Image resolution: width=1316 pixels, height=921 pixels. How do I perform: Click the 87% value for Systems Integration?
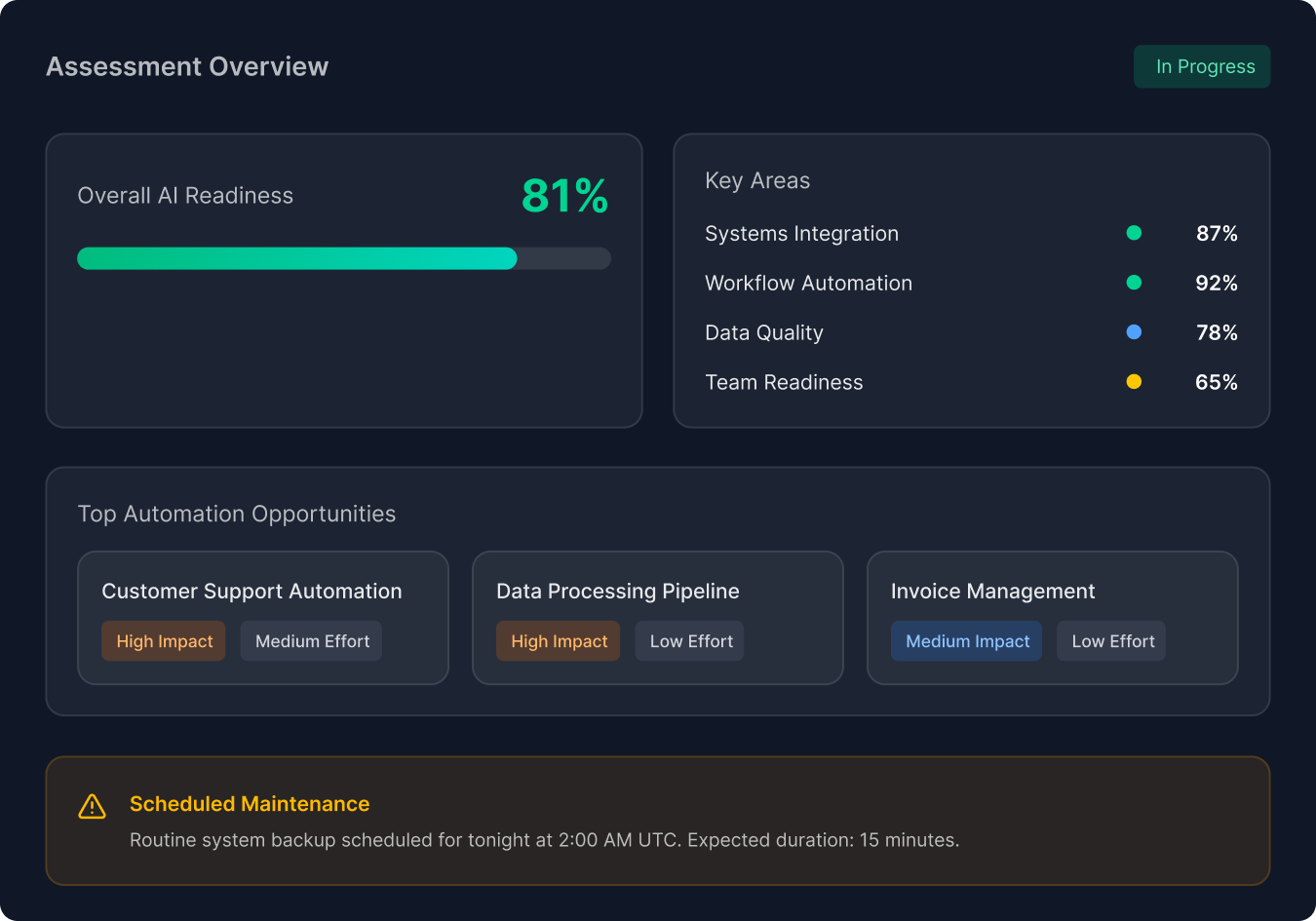1217,233
